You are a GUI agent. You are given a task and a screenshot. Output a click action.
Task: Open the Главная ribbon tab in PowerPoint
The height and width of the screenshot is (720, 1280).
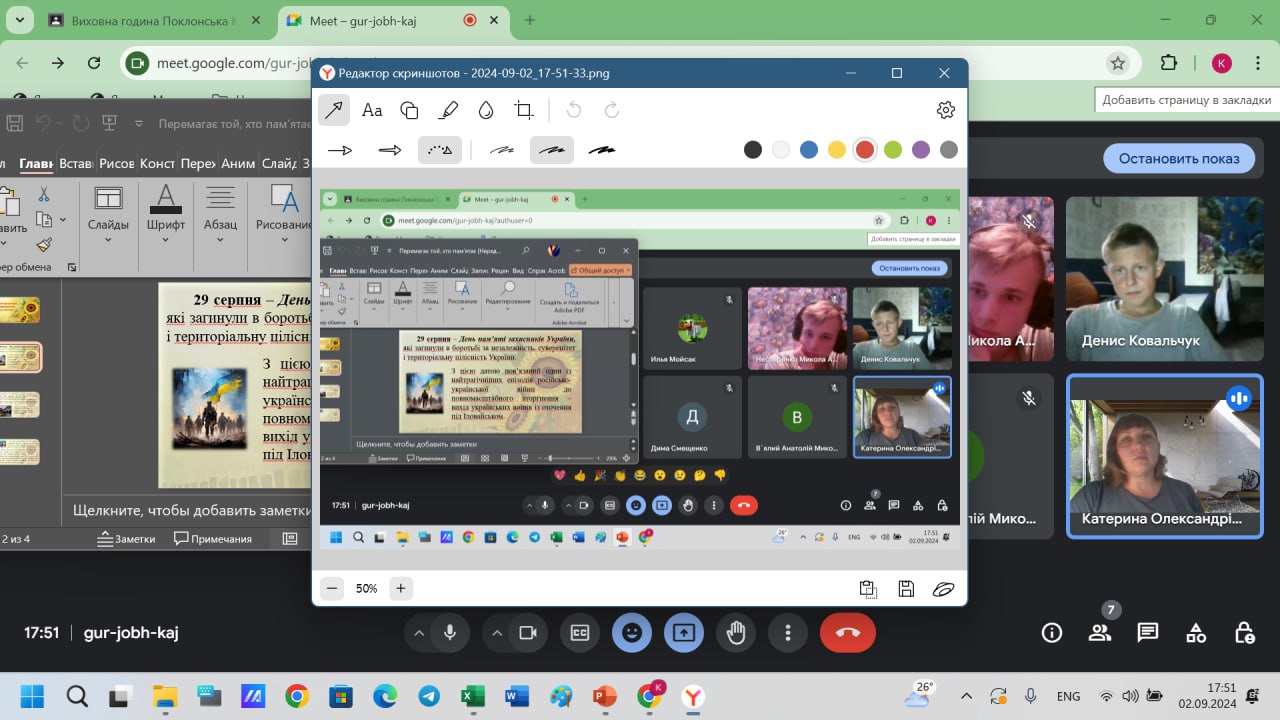click(x=36, y=164)
